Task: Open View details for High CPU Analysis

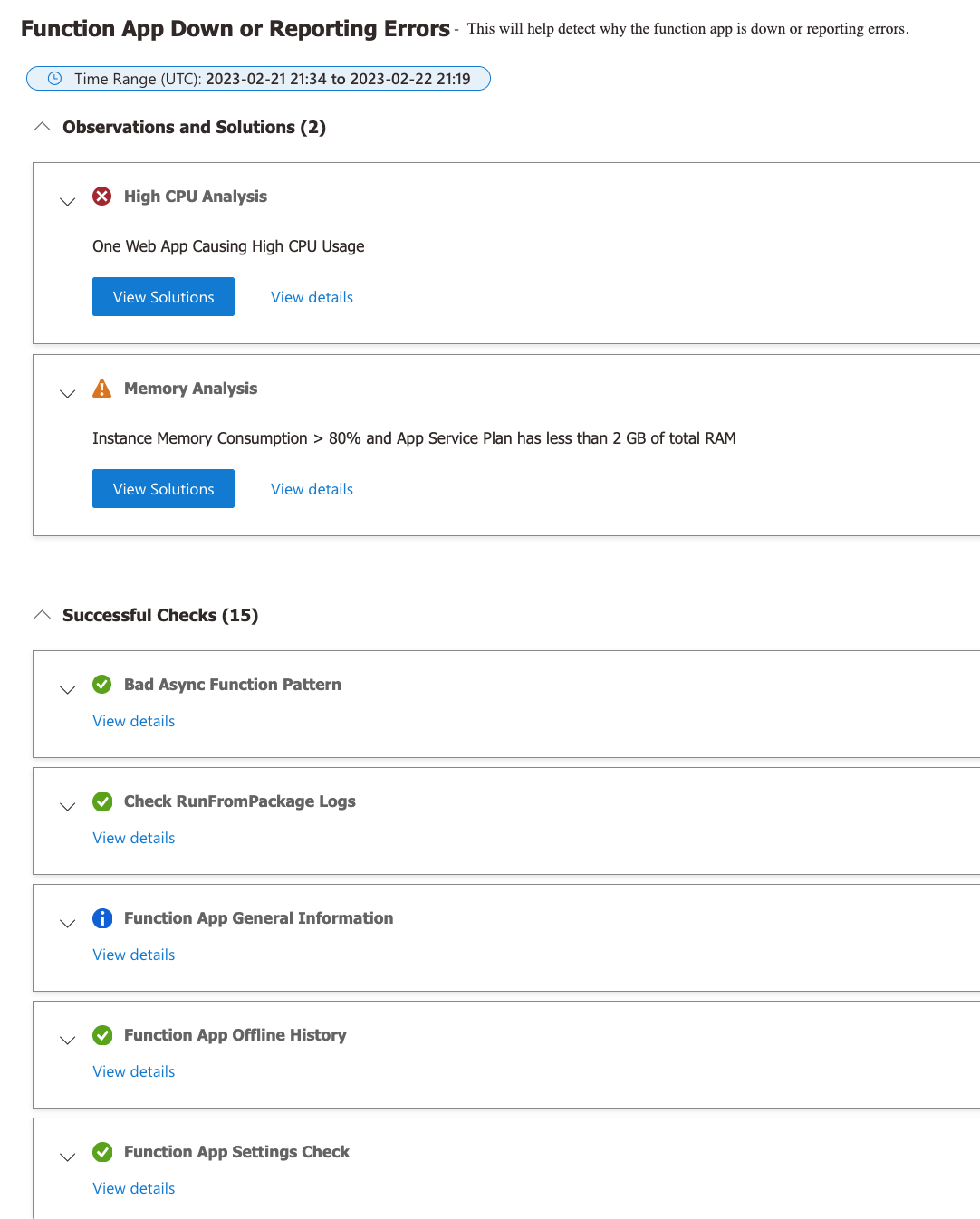Action: click(312, 296)
